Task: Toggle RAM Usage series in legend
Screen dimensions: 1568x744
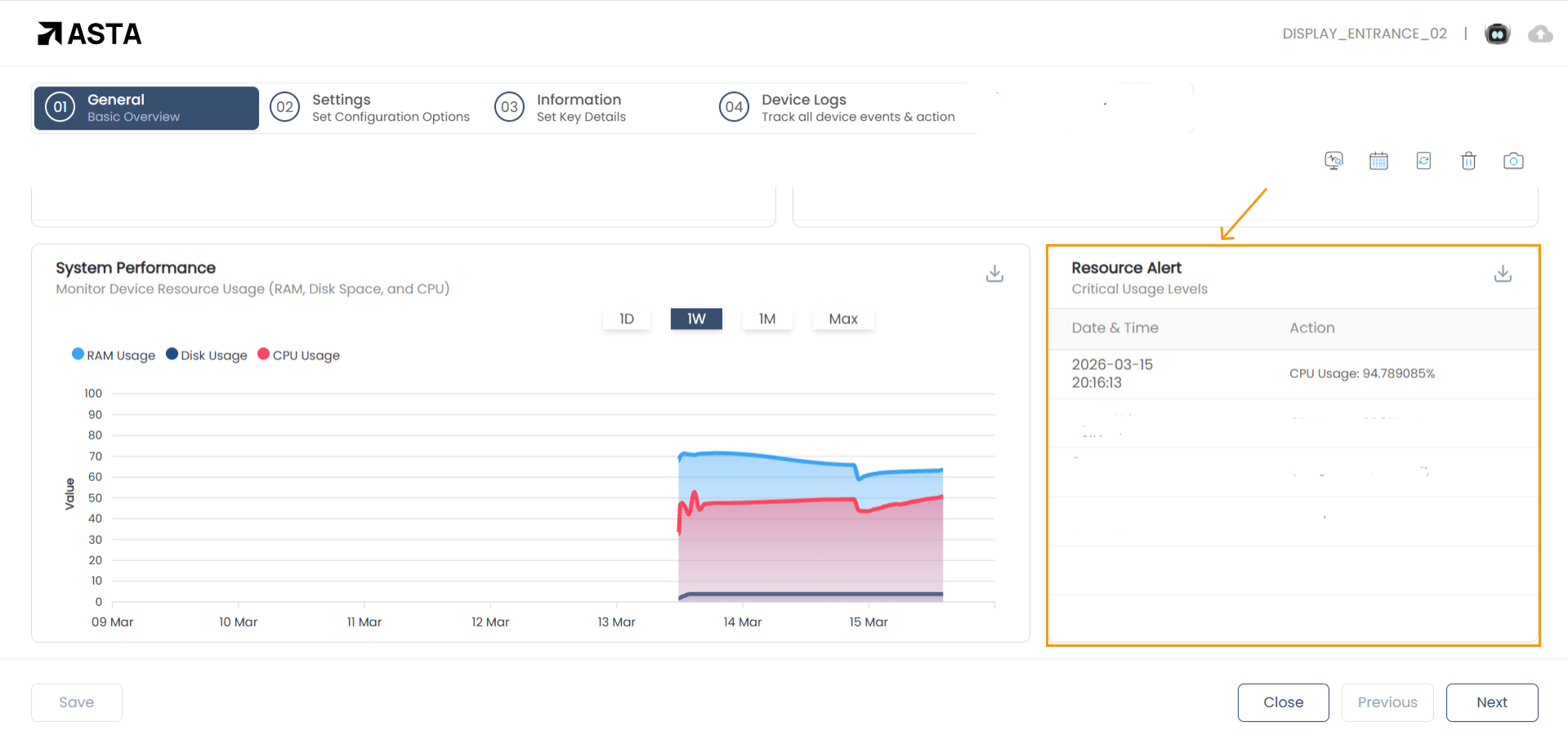Action: coord(114,355)
